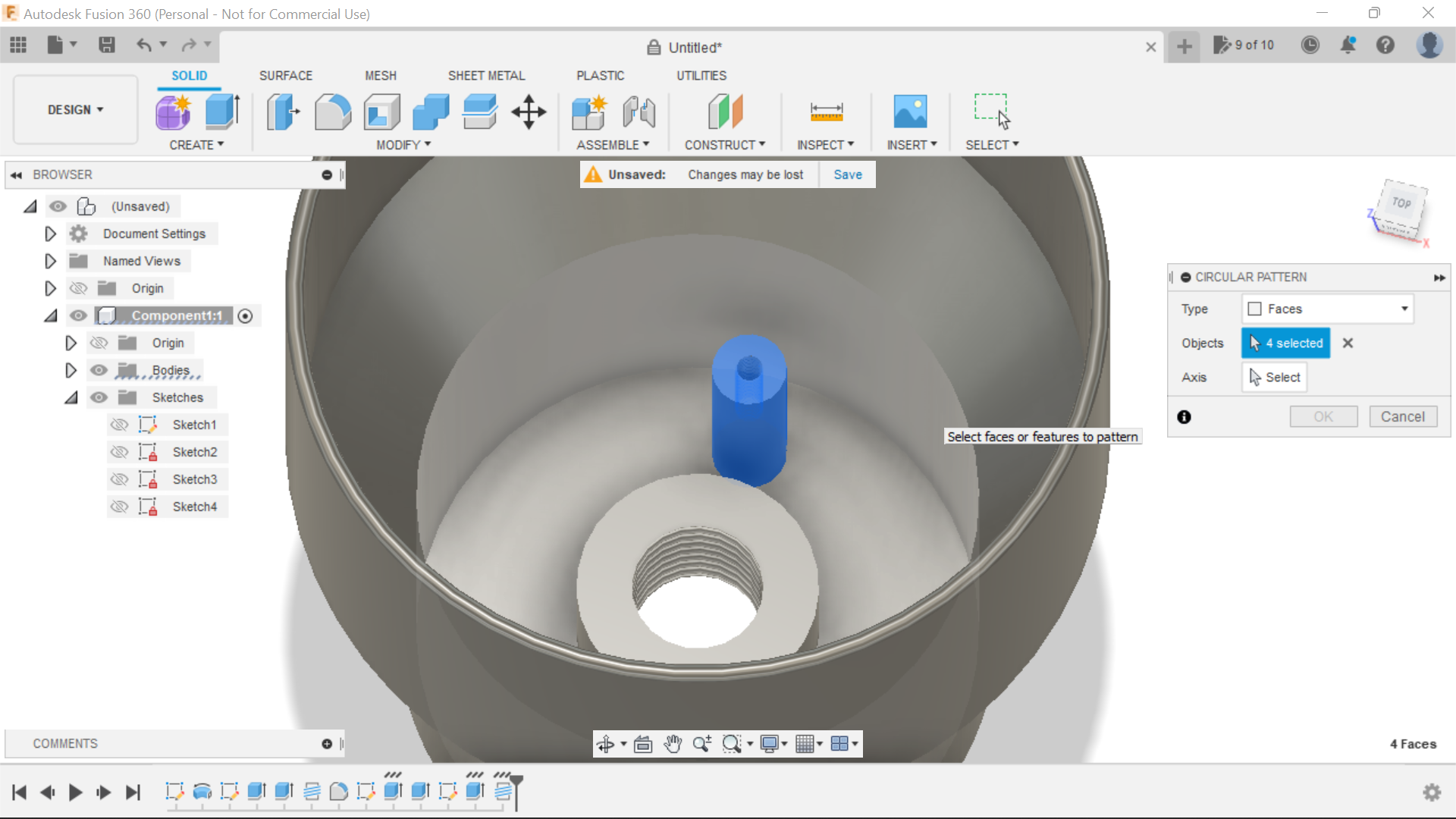Activate the Shell tool
Screen dimensions: 1456x819
(x=381, y=111)
